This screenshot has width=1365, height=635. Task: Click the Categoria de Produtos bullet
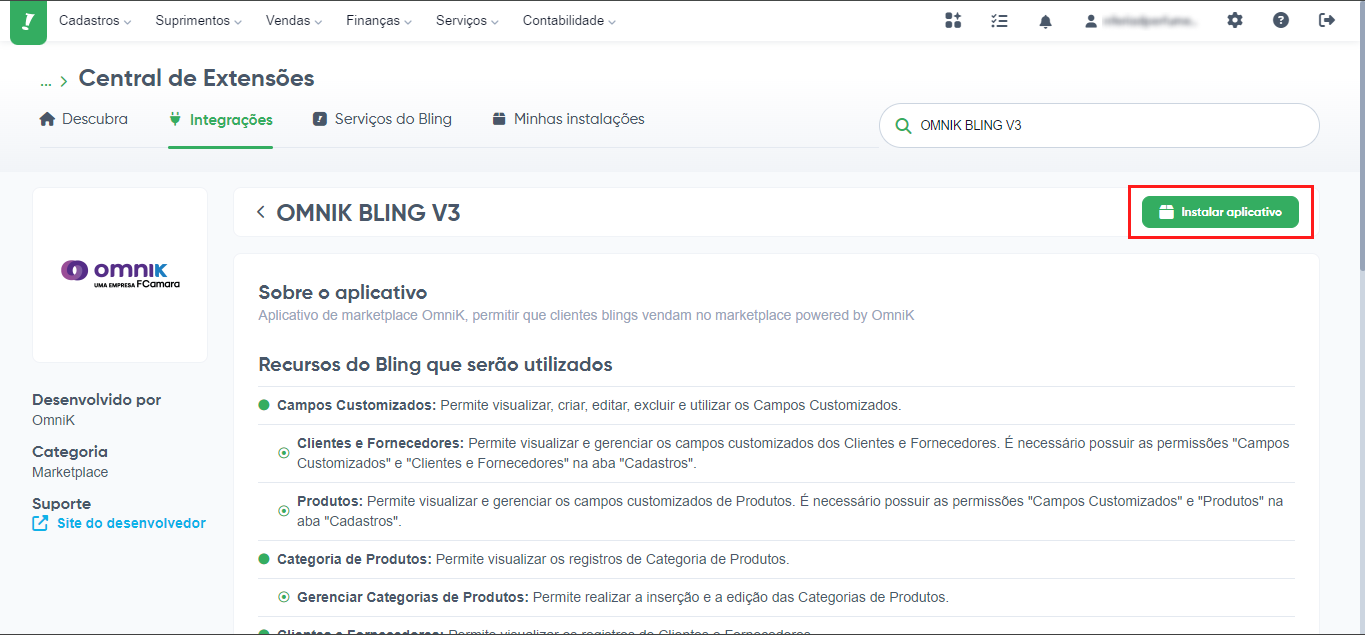coord(264,559)
